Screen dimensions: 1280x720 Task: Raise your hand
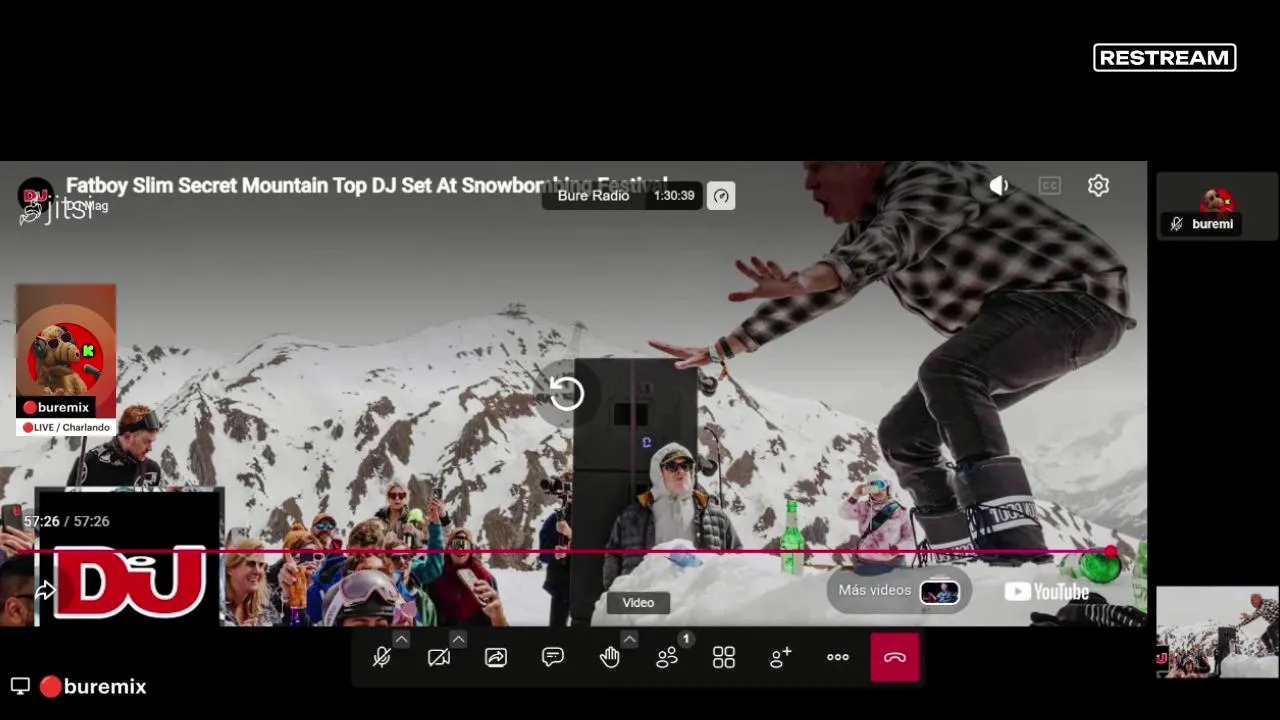(610, 657)
